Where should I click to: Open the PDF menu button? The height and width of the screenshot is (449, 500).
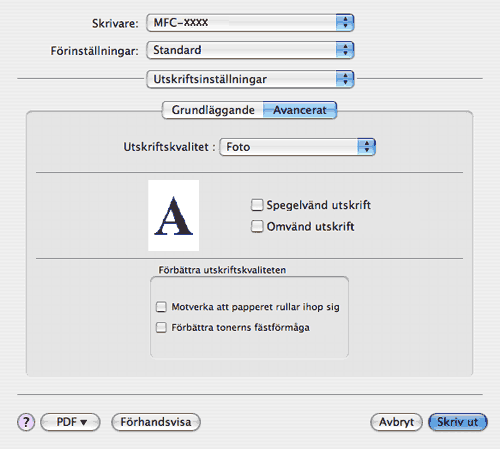coord(70,422)
